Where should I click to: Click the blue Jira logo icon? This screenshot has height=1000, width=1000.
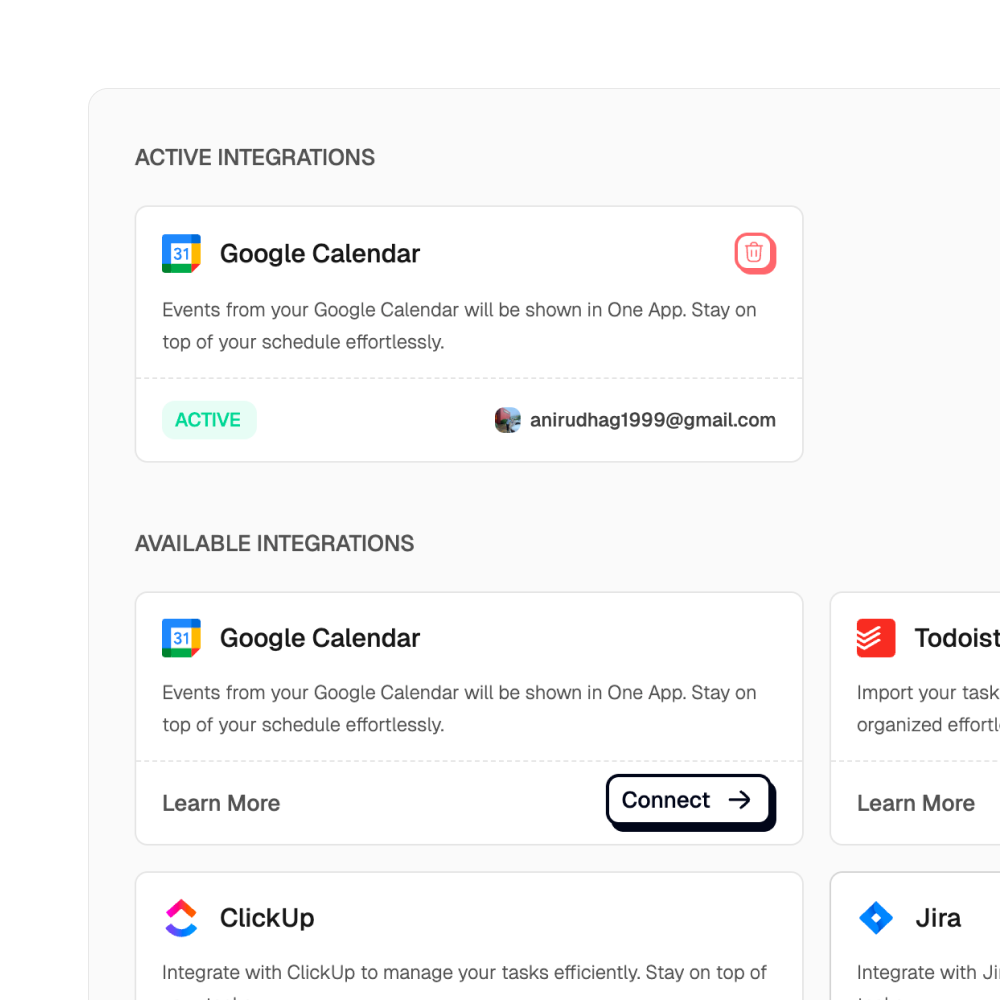tap(876, 918)
